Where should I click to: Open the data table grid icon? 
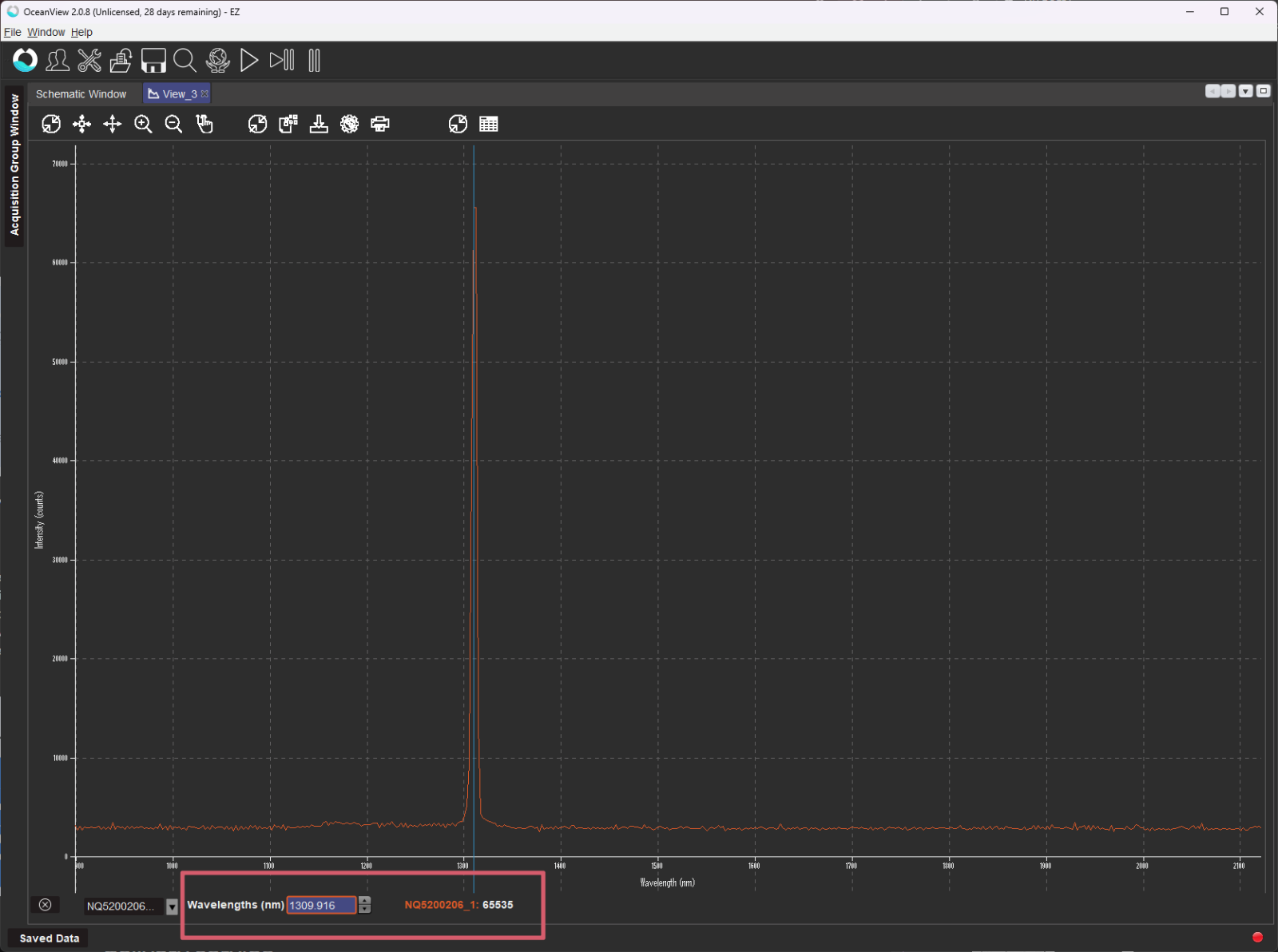489,124
